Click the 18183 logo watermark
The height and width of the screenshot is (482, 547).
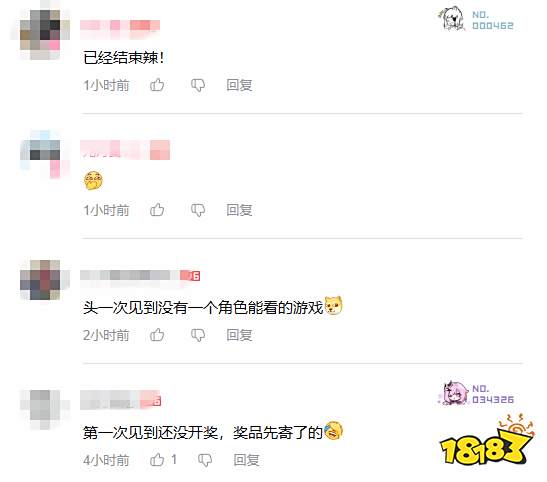pyautogui.click(x=487, y=440)
